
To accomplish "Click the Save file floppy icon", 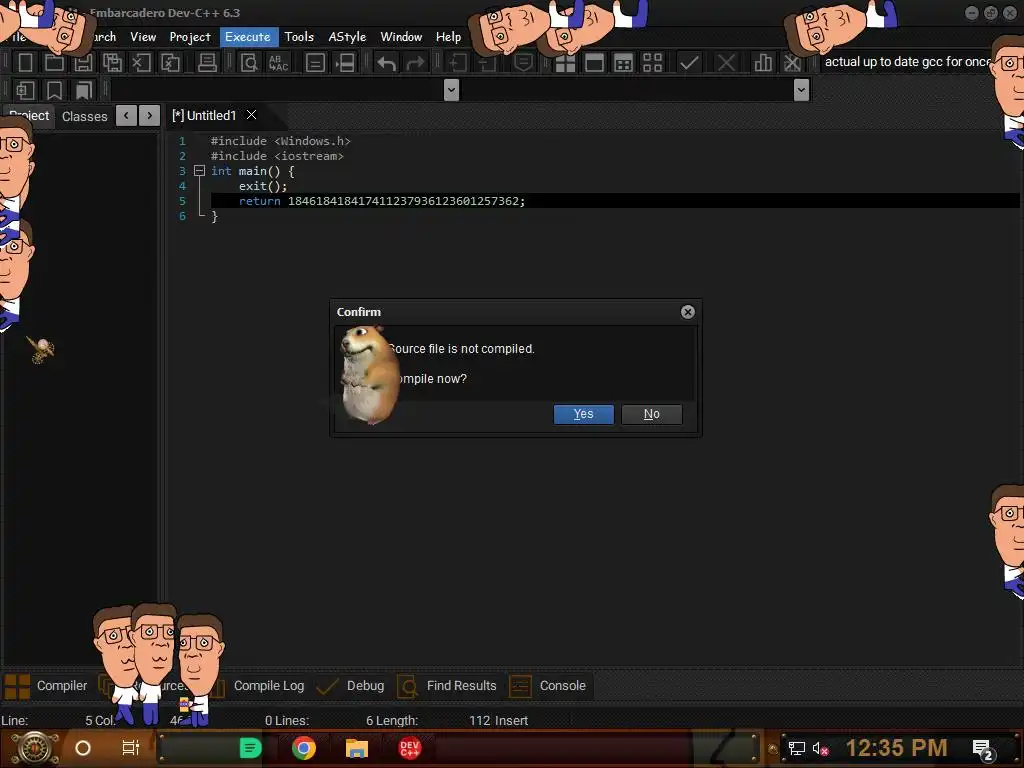I will click(83, 63).
